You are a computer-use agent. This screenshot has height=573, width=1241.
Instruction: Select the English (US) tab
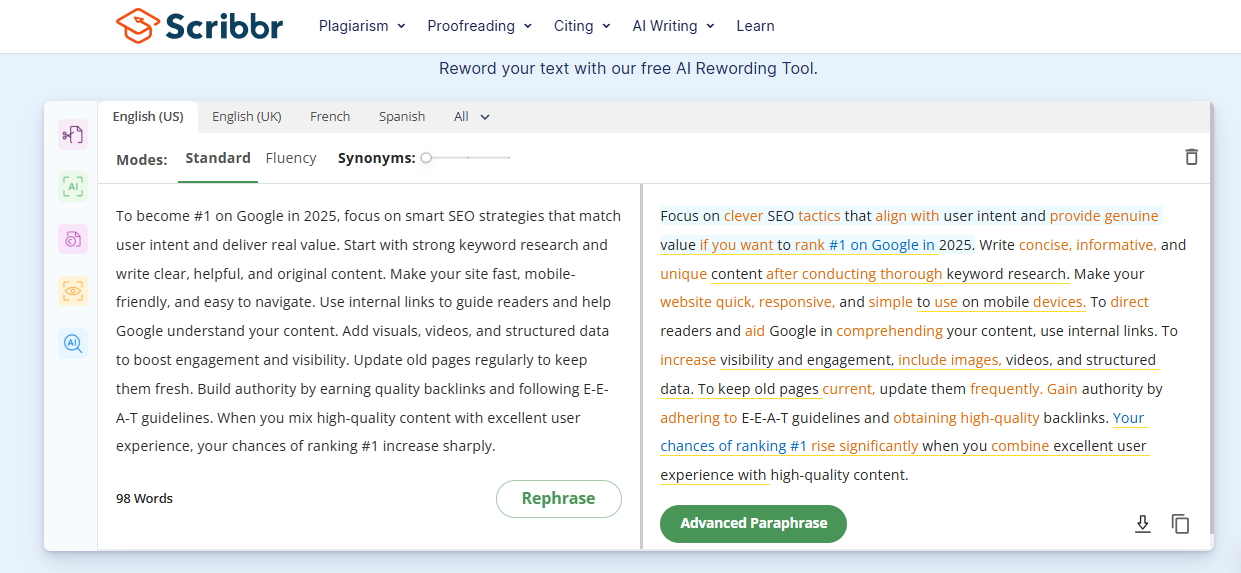tap(148, 117)
